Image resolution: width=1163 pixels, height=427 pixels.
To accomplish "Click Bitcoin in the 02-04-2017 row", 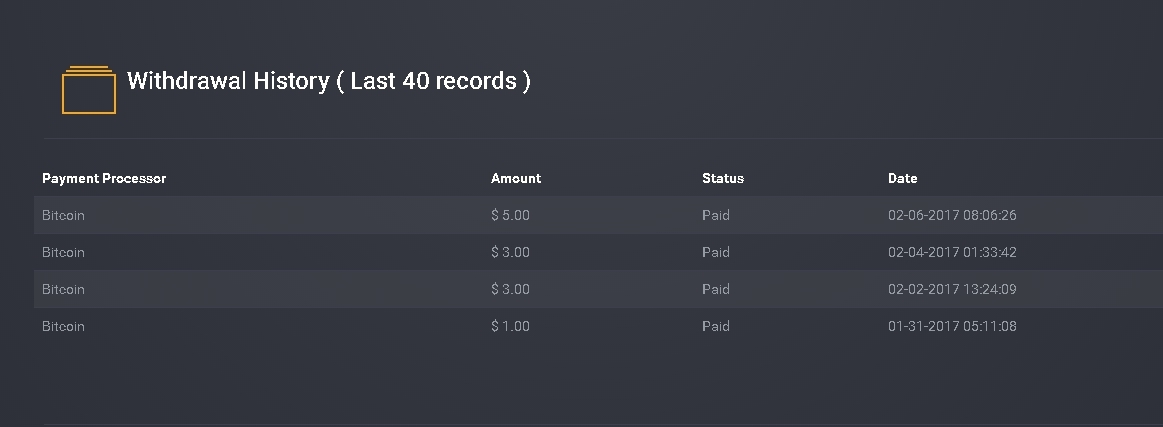I will (x=63, y=252).
